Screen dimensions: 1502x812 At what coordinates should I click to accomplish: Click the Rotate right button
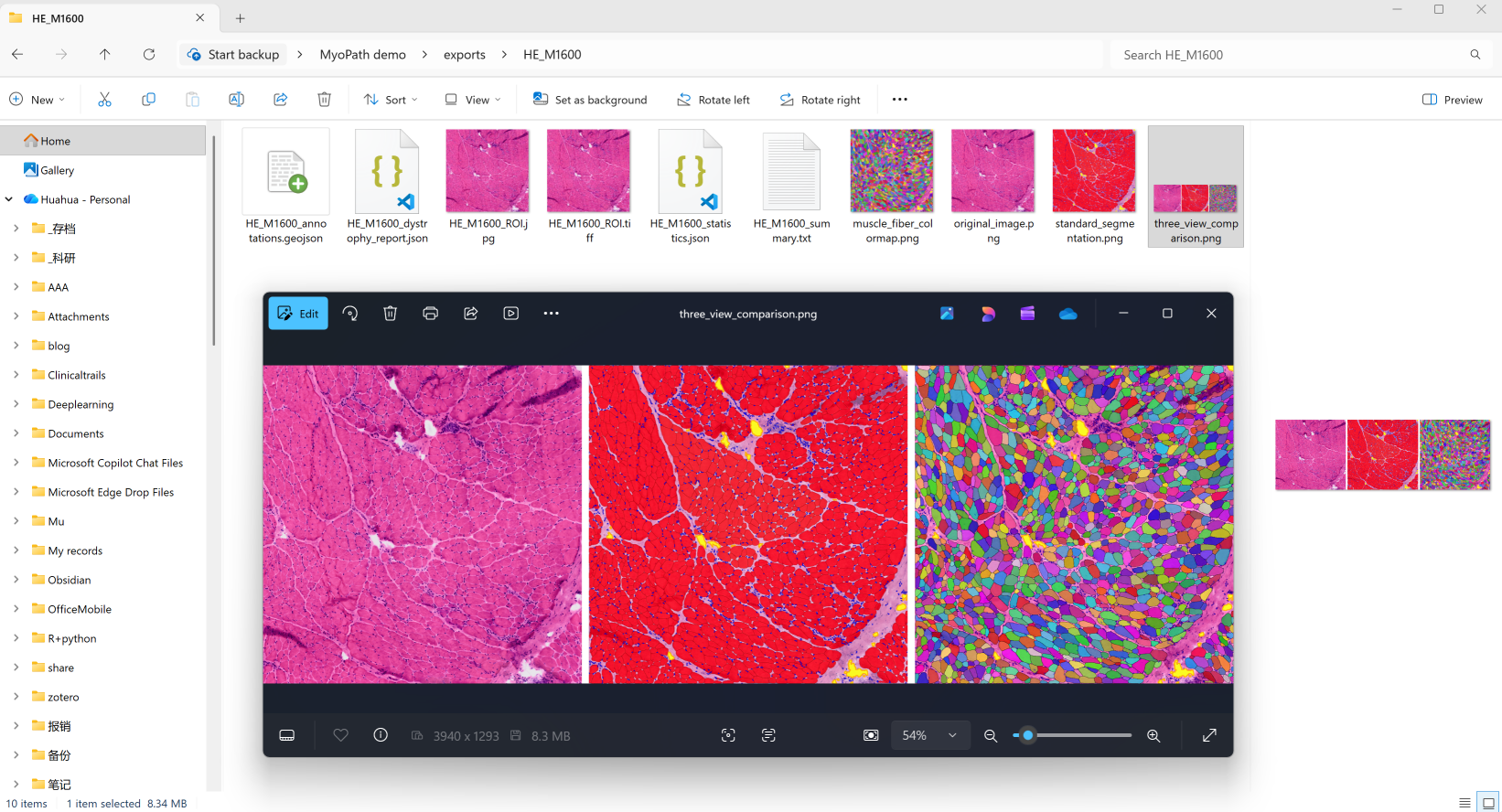pyautogui.click(x=820, y=100)
